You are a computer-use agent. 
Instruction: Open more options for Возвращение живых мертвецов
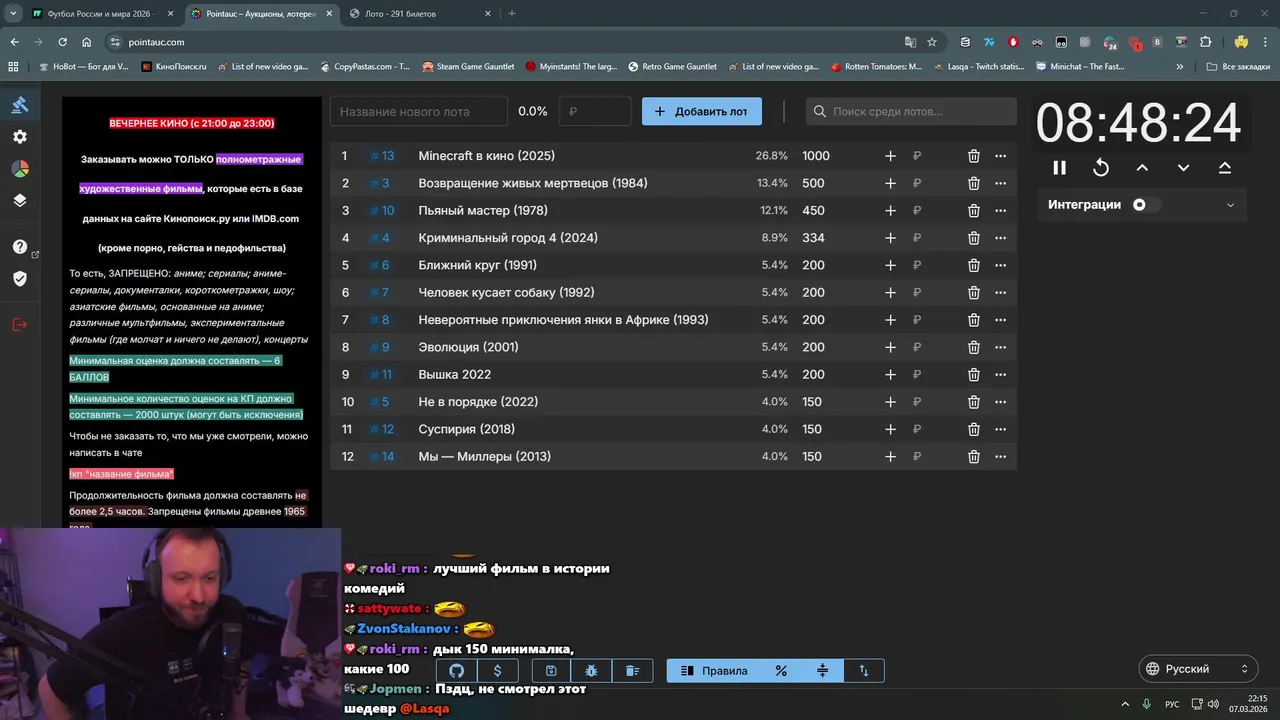tap(1000, 184)
